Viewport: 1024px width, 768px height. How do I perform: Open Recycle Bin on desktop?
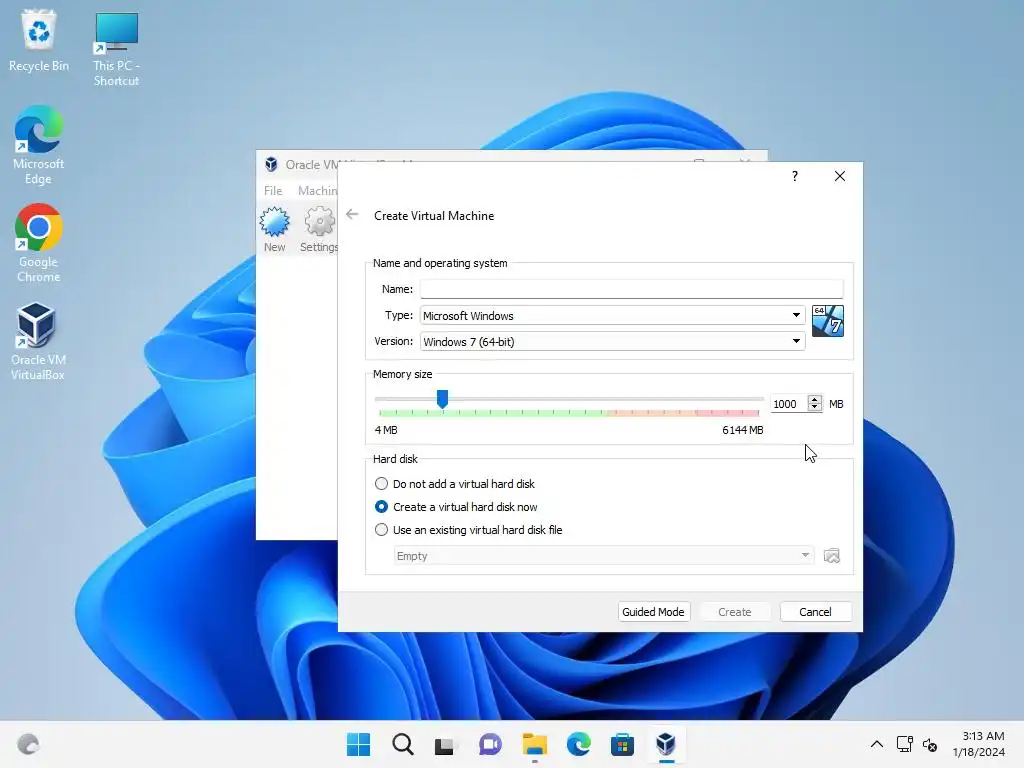39,40
